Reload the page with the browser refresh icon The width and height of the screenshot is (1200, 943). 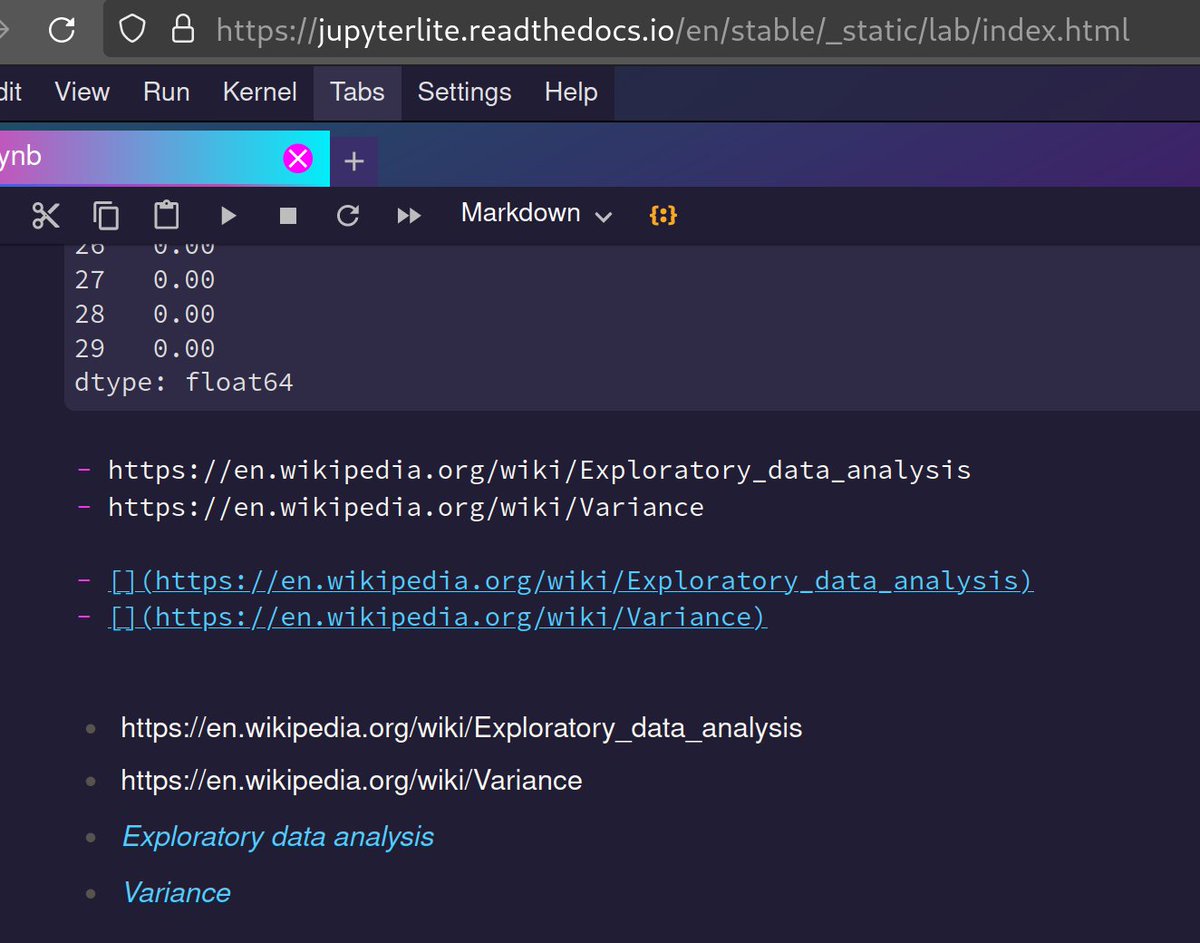tap(63, 29)
